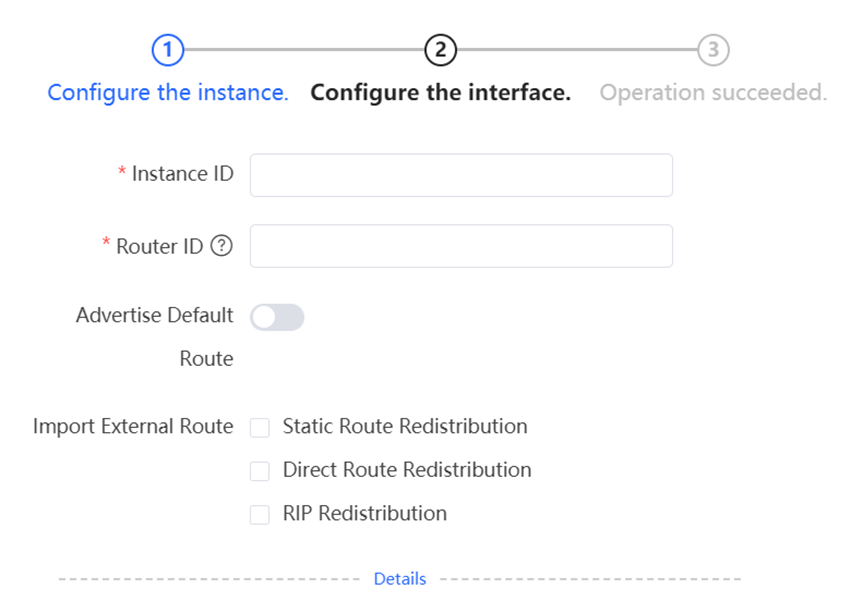This screenshot has width=863, height=614.
Task: Focus the Instance ID input field
Action: click(461, 176)
